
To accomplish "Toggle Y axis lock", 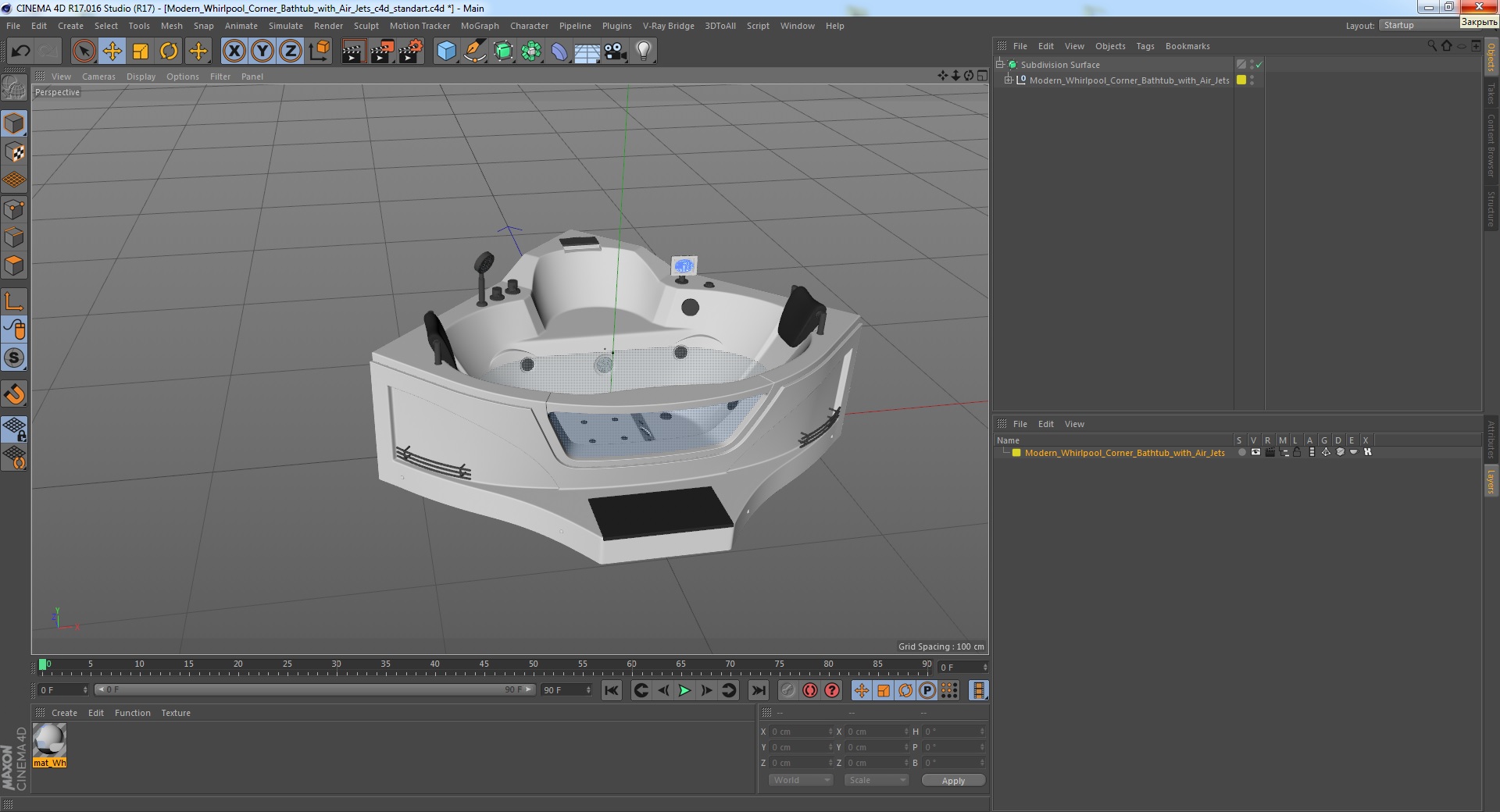I will point(262,52).
